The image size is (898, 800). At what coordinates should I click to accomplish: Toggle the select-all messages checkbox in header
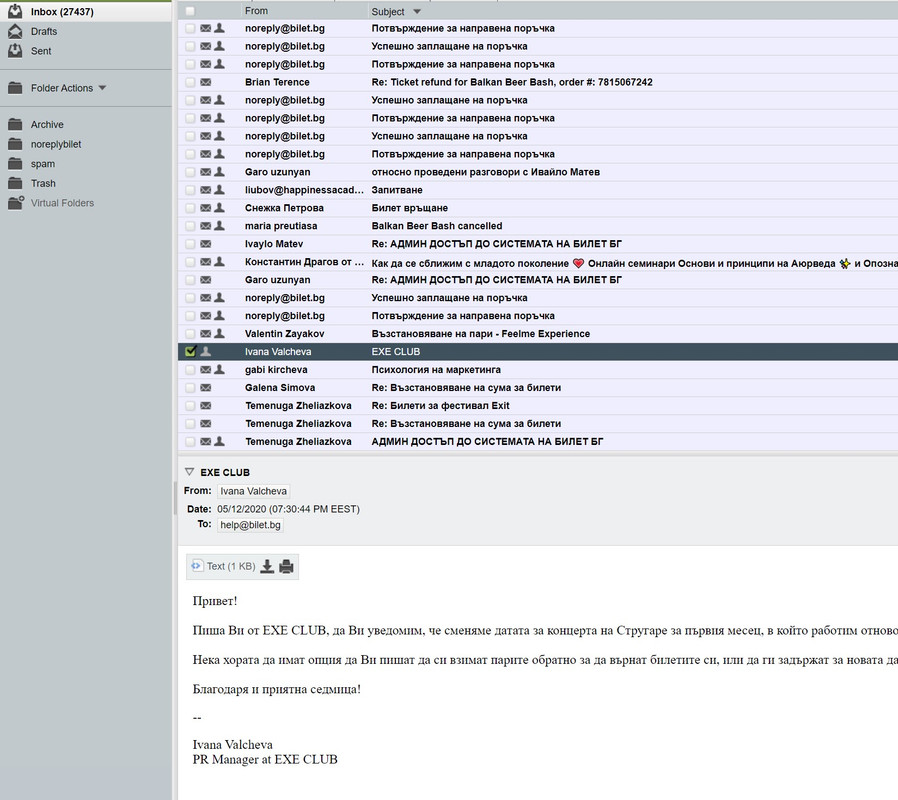(x=190, y=11)
